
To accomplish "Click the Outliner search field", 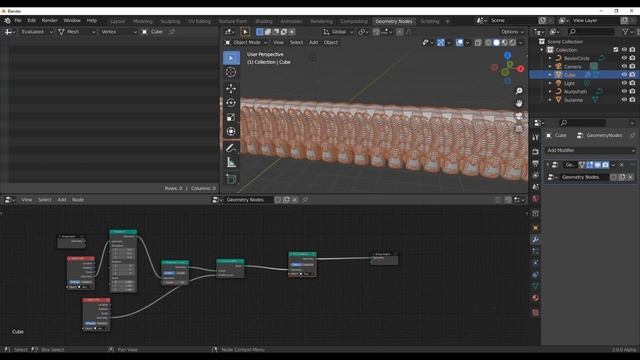I will [591, 31].
